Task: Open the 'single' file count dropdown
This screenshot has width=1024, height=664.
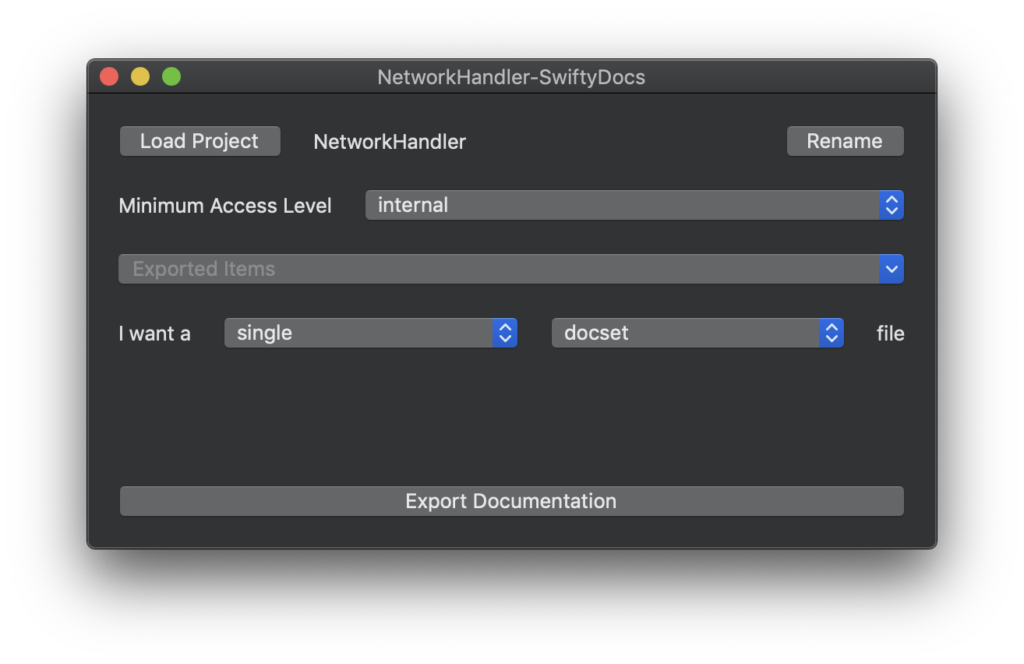Action: pos(371,333)
